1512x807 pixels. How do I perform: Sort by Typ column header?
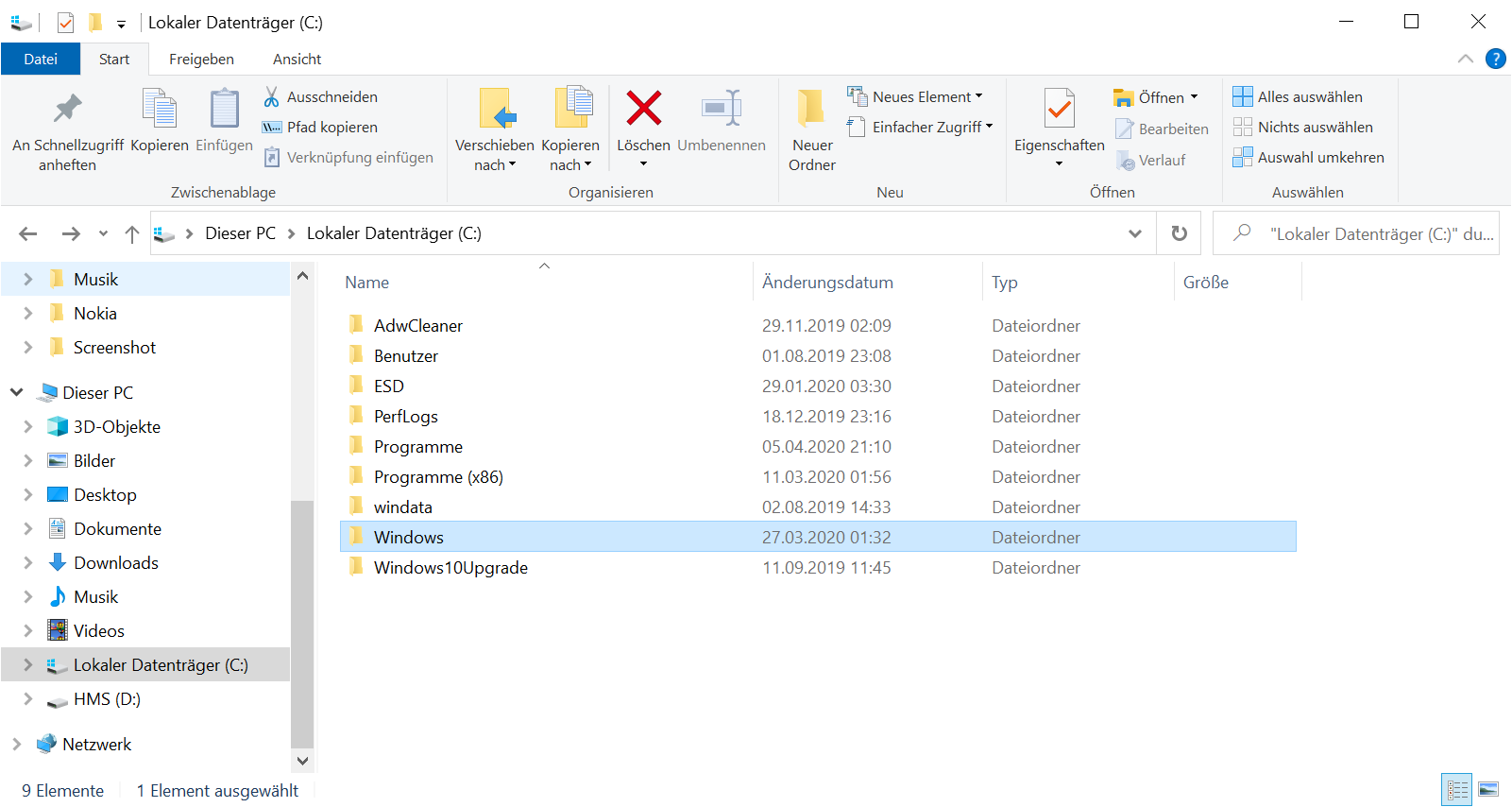tap(1004, 282)
